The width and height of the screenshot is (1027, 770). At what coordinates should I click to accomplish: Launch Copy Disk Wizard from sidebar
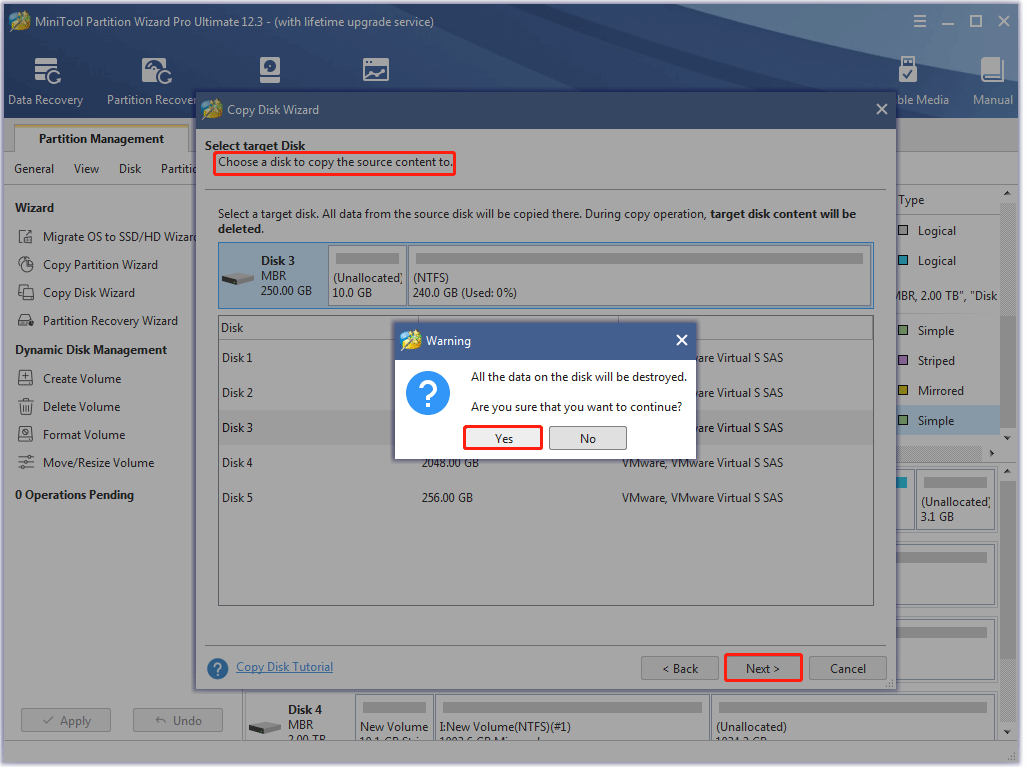tap(77, 294)
